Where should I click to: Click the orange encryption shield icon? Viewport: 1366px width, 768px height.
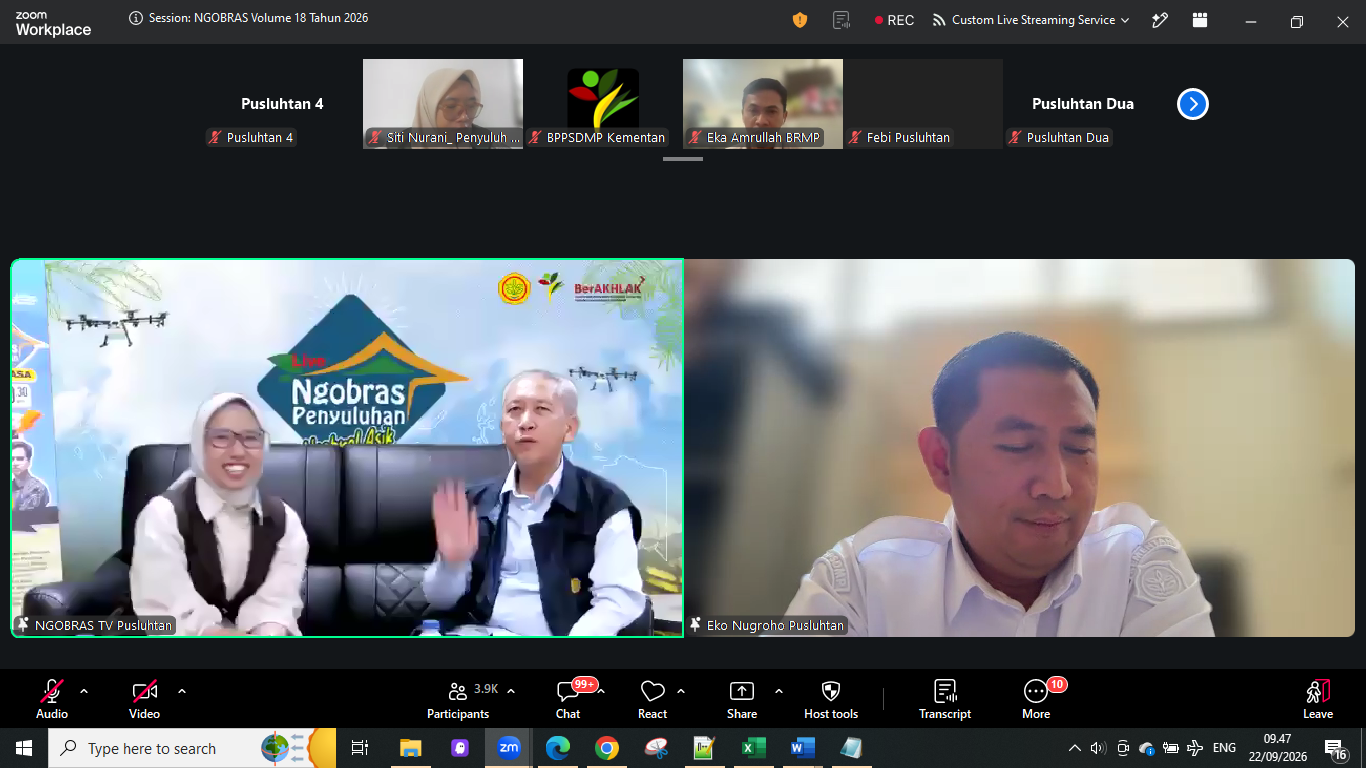tap(800, 20)
